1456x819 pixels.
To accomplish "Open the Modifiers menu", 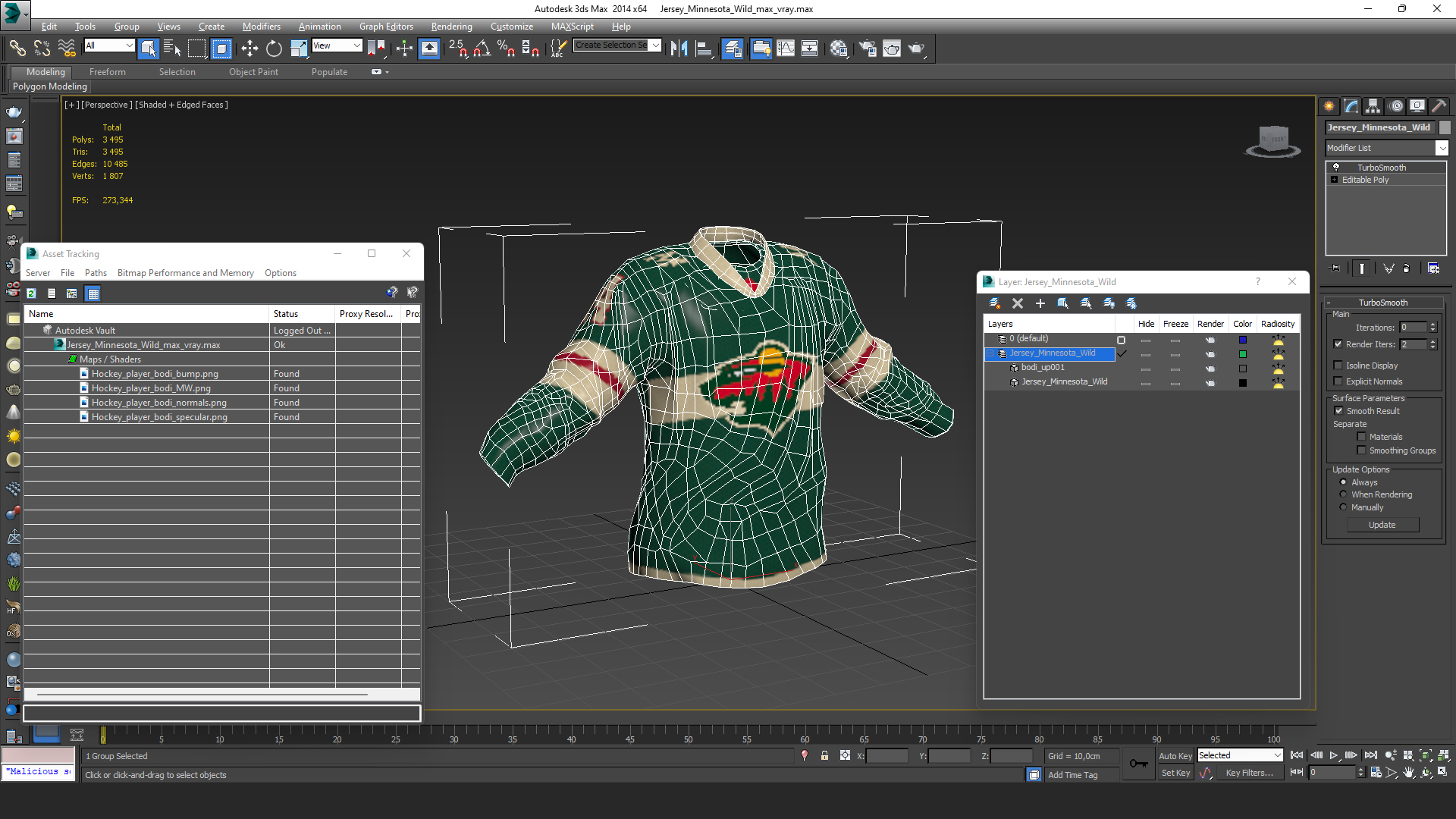I will [x=262, y=27].
